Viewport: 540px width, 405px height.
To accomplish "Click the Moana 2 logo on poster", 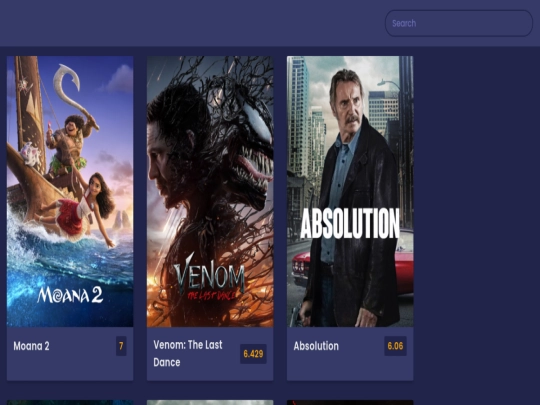I will tap(70, 295).
